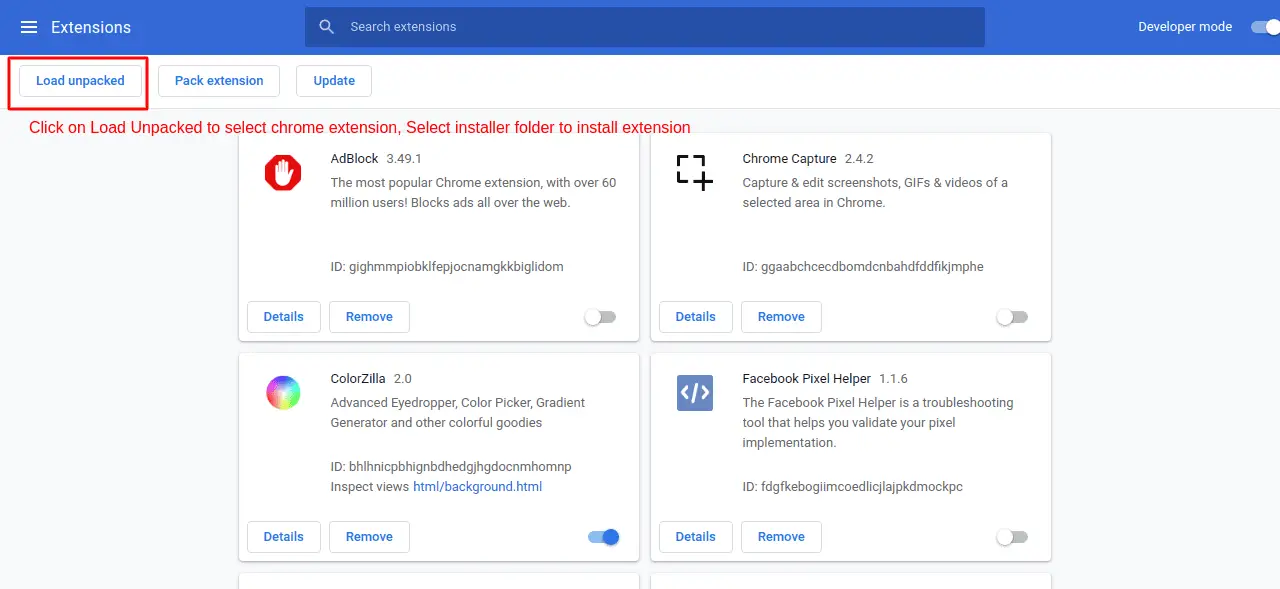Enable the Facebook Pixel Helper toggle
Viewport: 1280px width, 589px height.
click(1012, 537)
